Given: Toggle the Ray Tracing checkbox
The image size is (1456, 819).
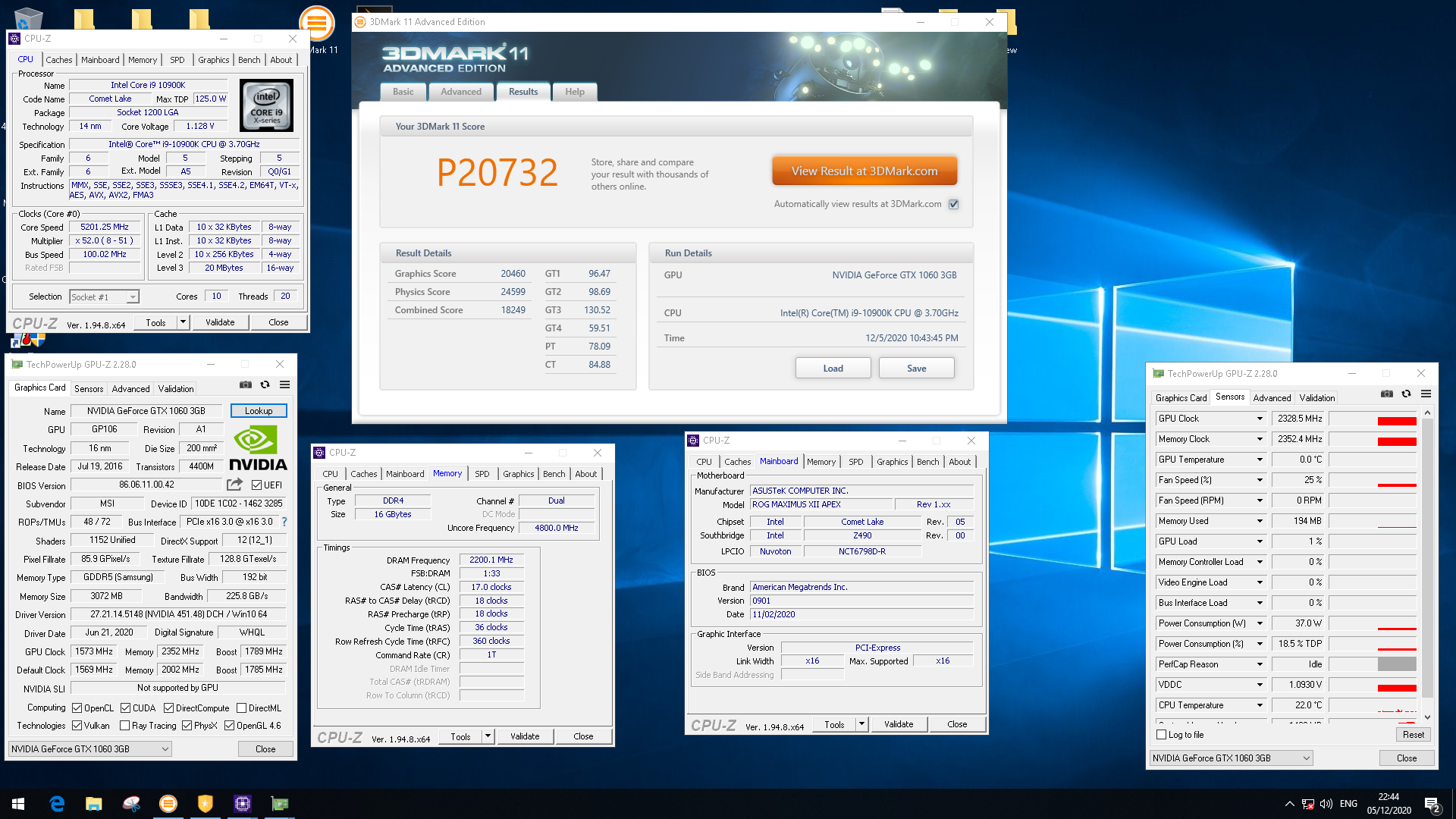Looking at the screenshot, I should pos(124,726).
